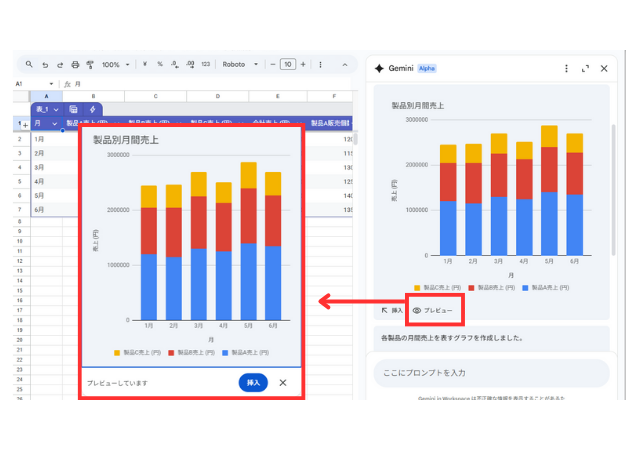639x451 pixels.
Task: Click the redo arrow icon
Action: tap(60, 64)
